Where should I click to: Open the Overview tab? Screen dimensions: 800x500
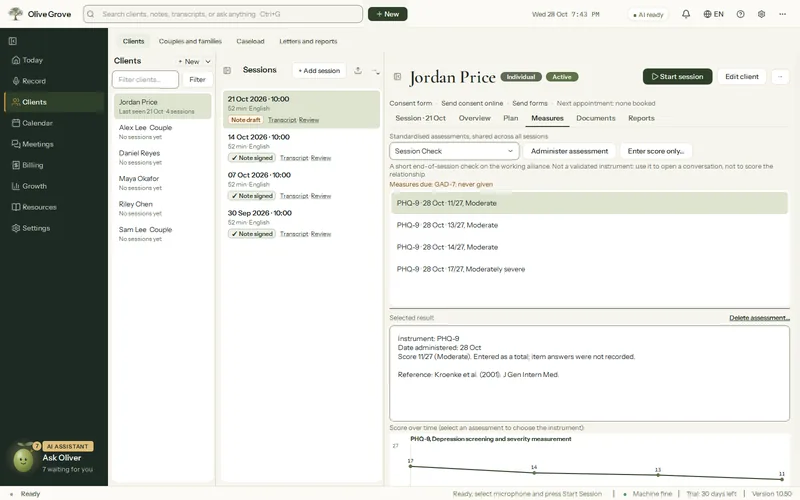(474, 118)
